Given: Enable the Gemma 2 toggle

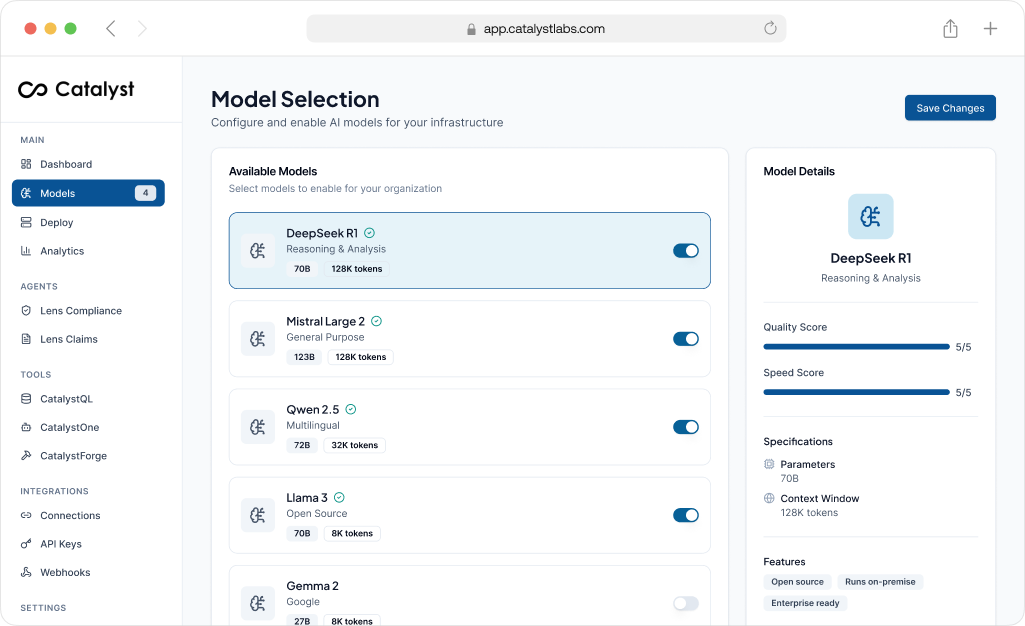Looking at the screenshot, I should tap(686, 603).
